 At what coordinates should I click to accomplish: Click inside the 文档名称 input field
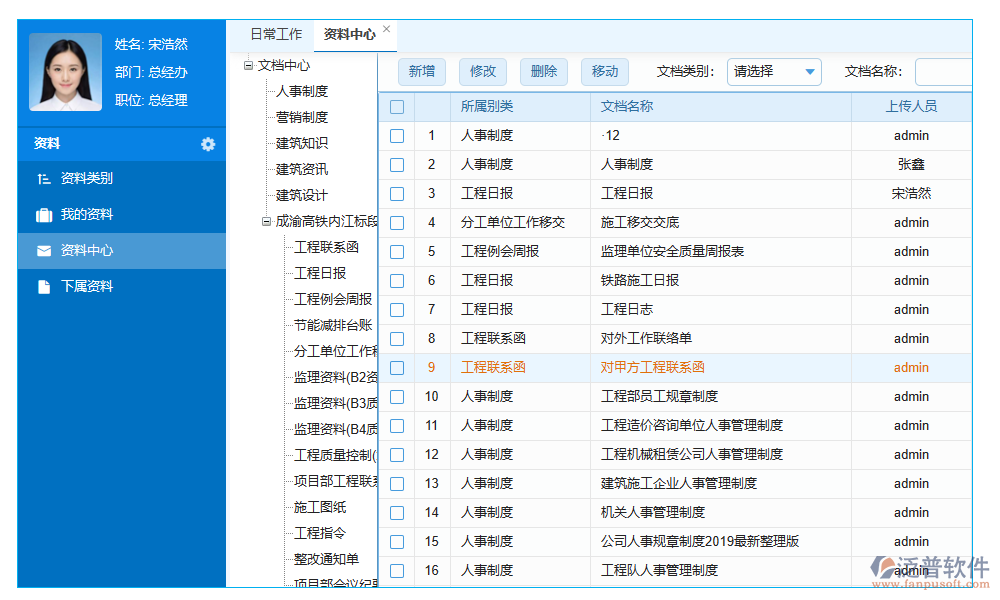[945, 71]
